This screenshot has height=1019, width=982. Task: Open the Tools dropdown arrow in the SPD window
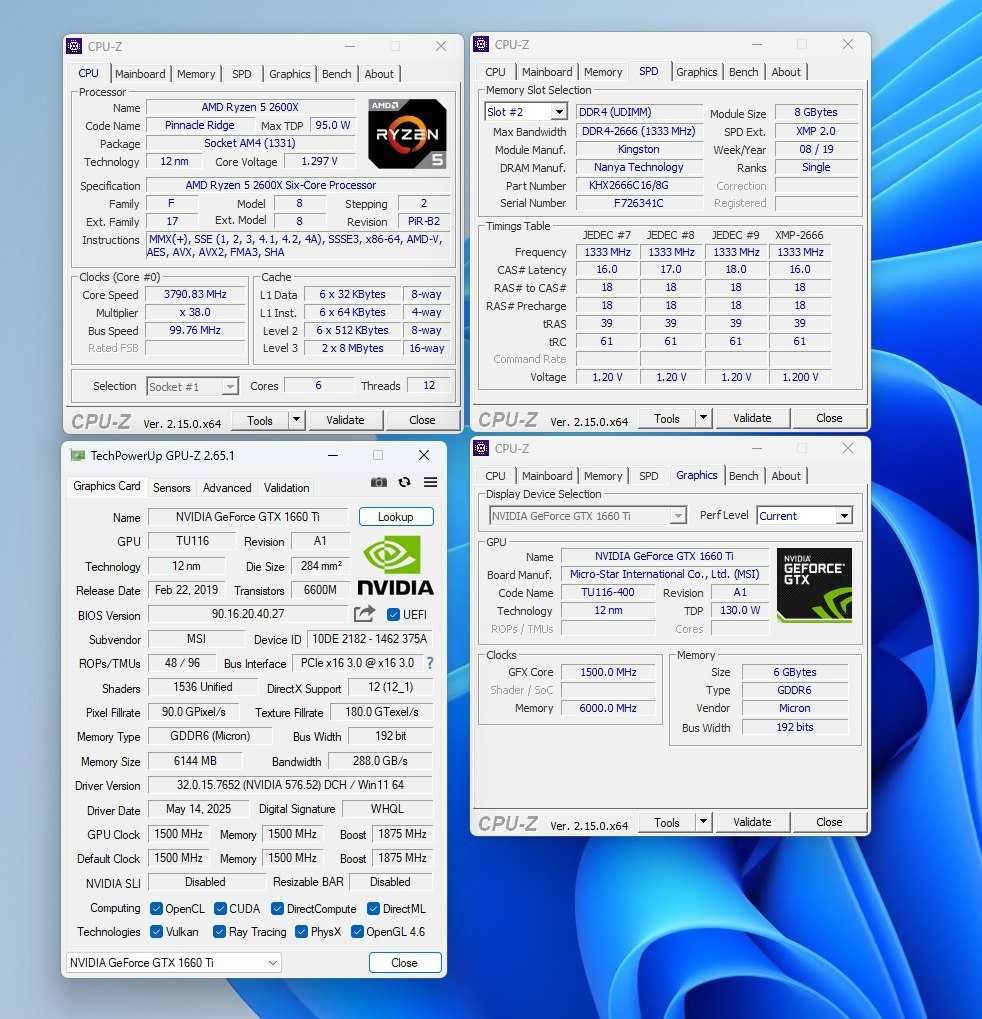point(703,418)
